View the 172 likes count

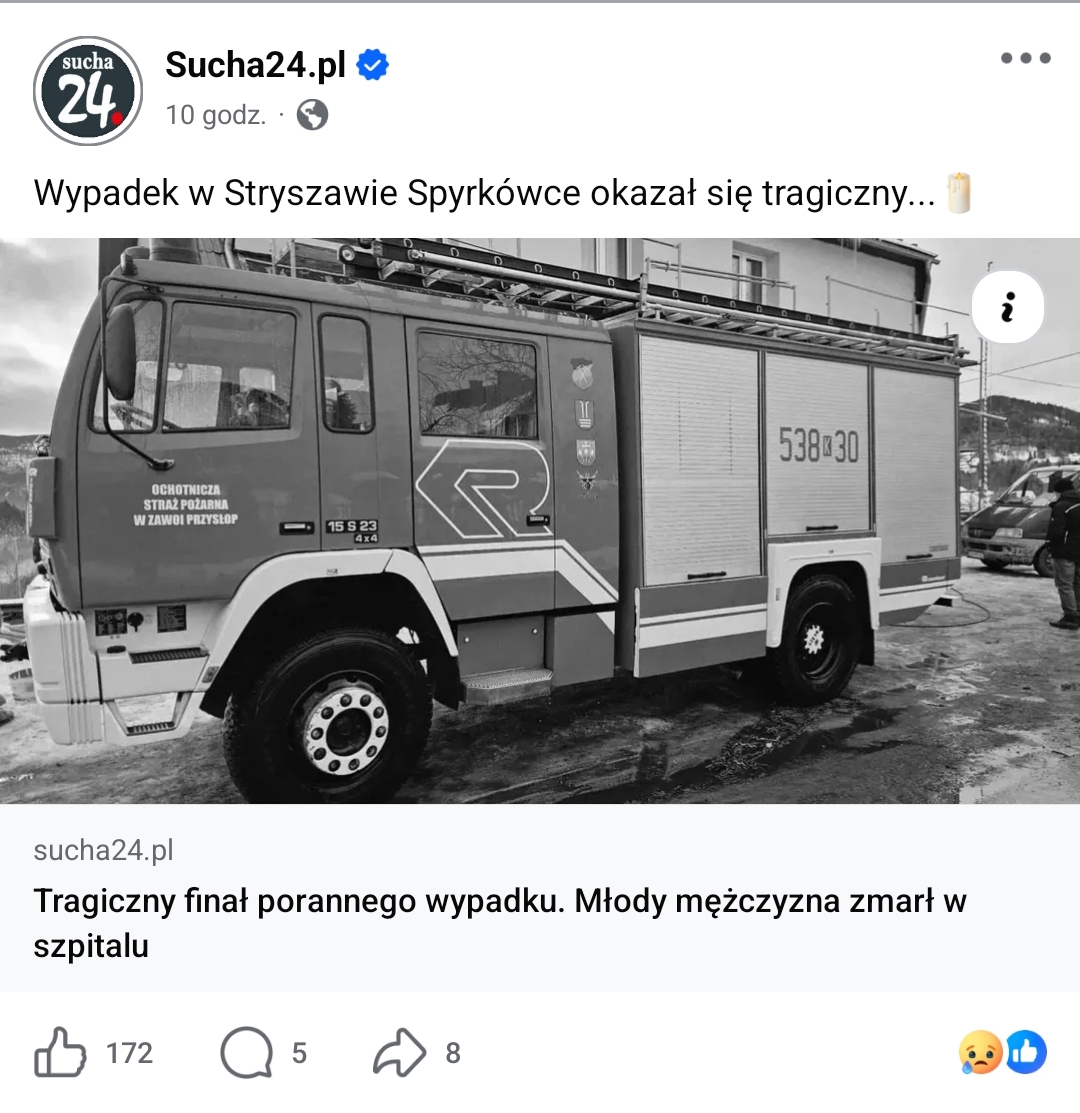pos(129,1053)
